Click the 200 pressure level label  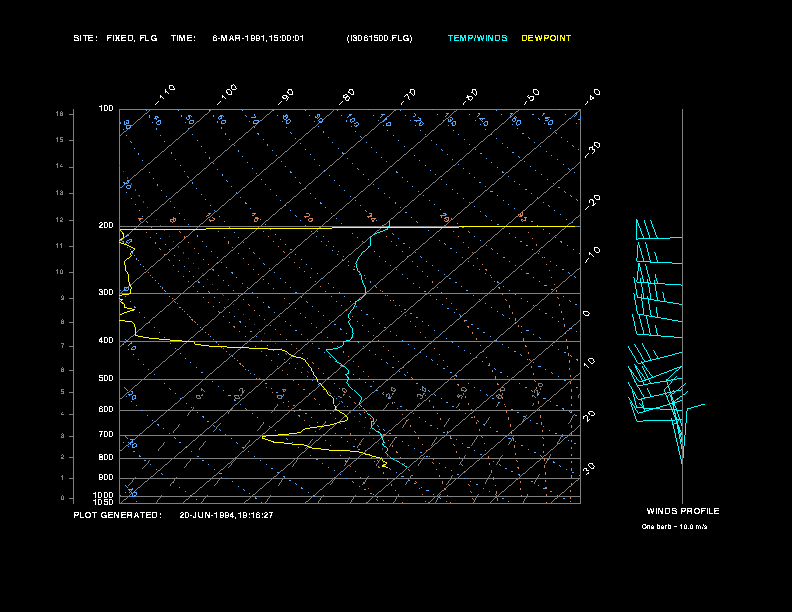[x=106, y=226]
